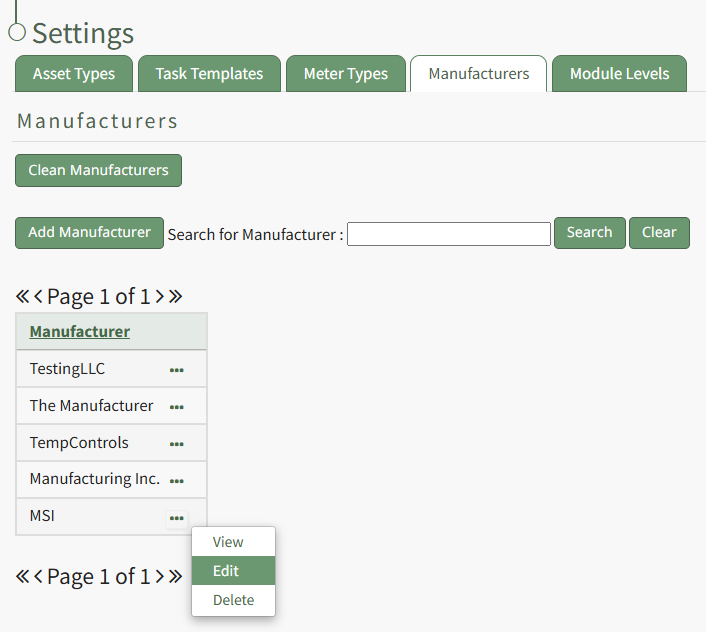
Task: Click the Add Manufacturer button
Action: [89, 233]
